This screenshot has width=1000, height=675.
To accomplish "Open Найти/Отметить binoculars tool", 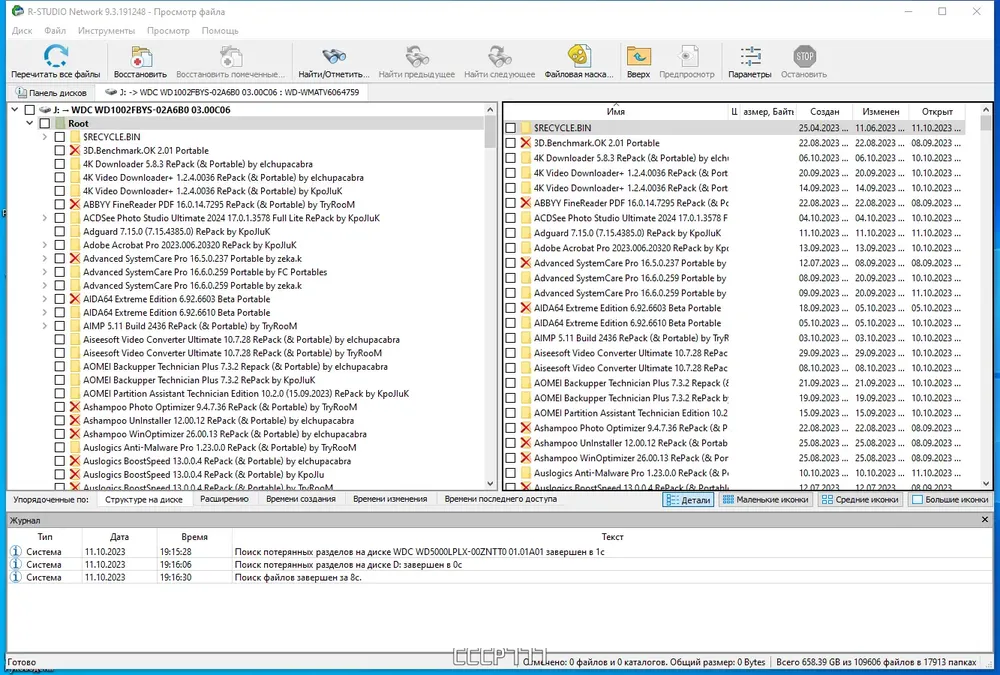I will pos(334,56).
